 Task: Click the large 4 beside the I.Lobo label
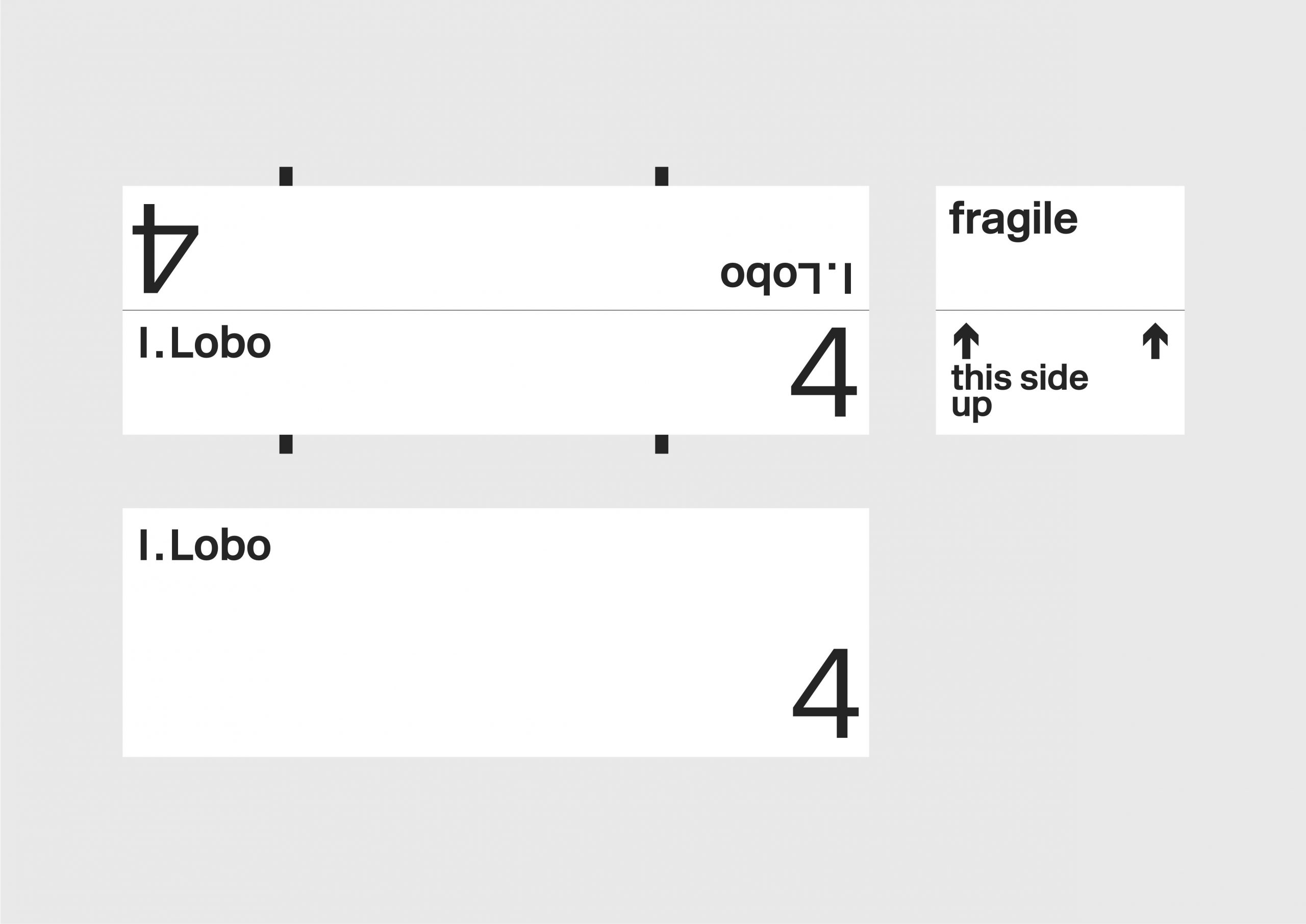click(823, 372)
